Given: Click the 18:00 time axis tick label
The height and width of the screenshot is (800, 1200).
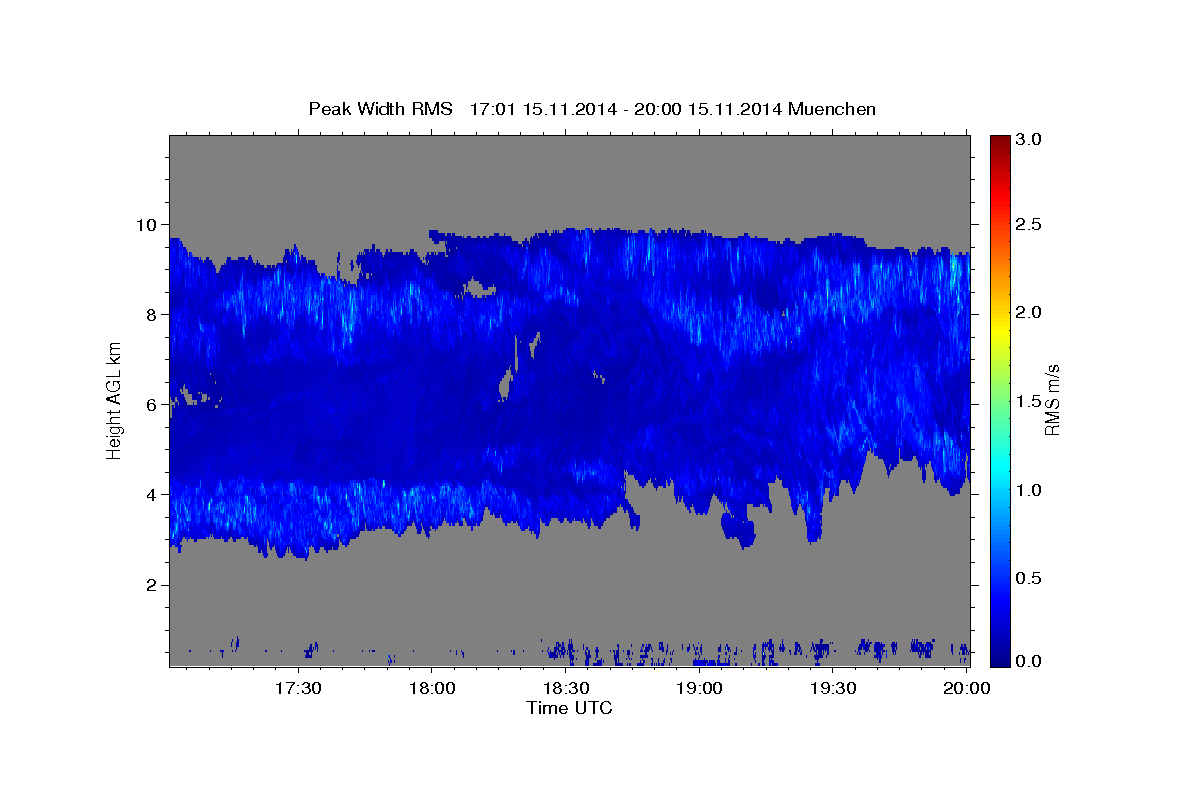Looking at the screenshot, I should [432, 689].
